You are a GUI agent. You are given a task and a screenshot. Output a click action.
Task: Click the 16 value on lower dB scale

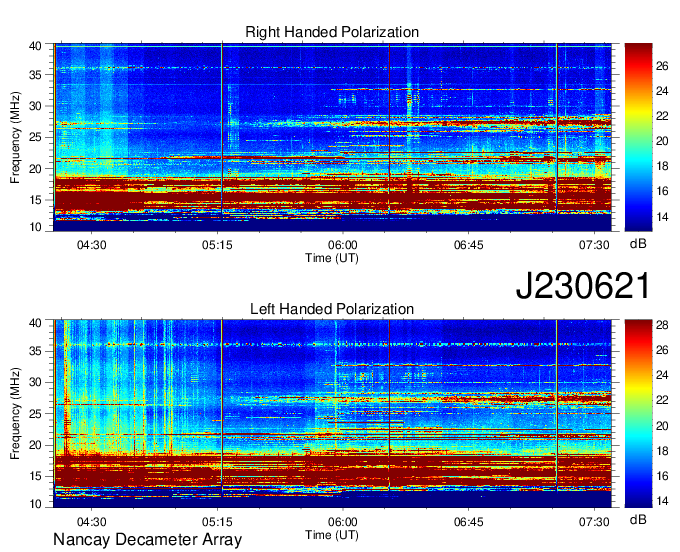662,476
